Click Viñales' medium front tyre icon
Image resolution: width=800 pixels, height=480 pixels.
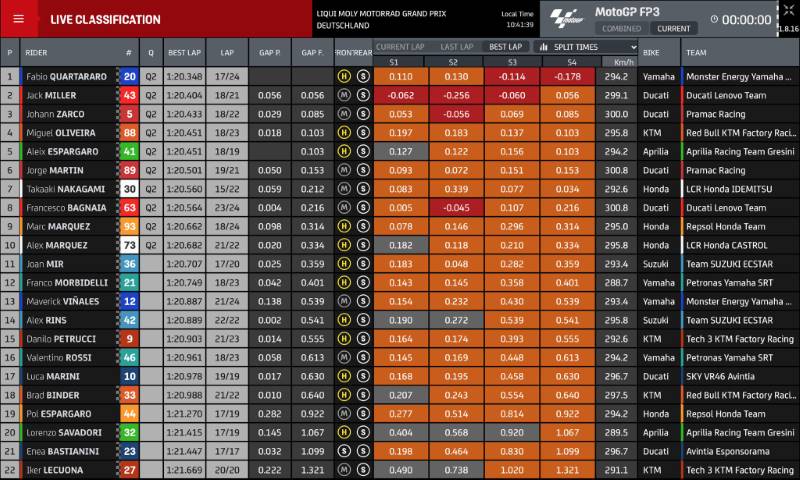click(344, 301)
